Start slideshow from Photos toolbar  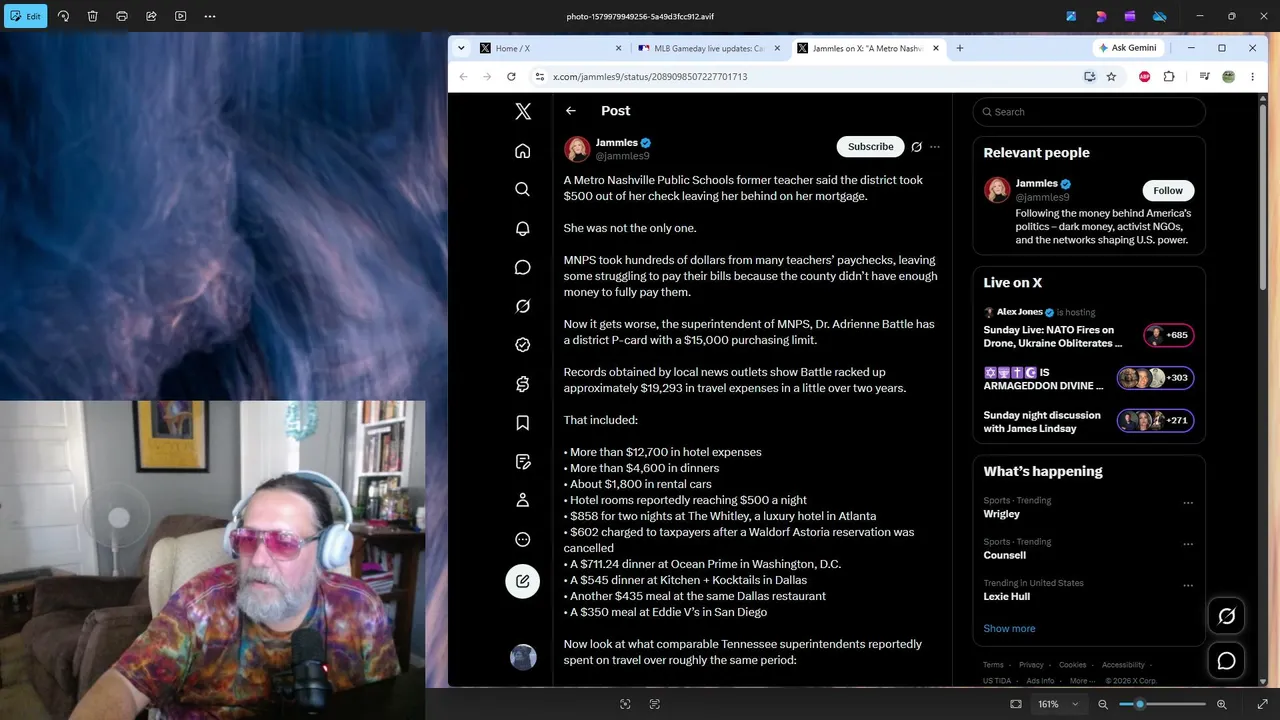pos(180,16)
